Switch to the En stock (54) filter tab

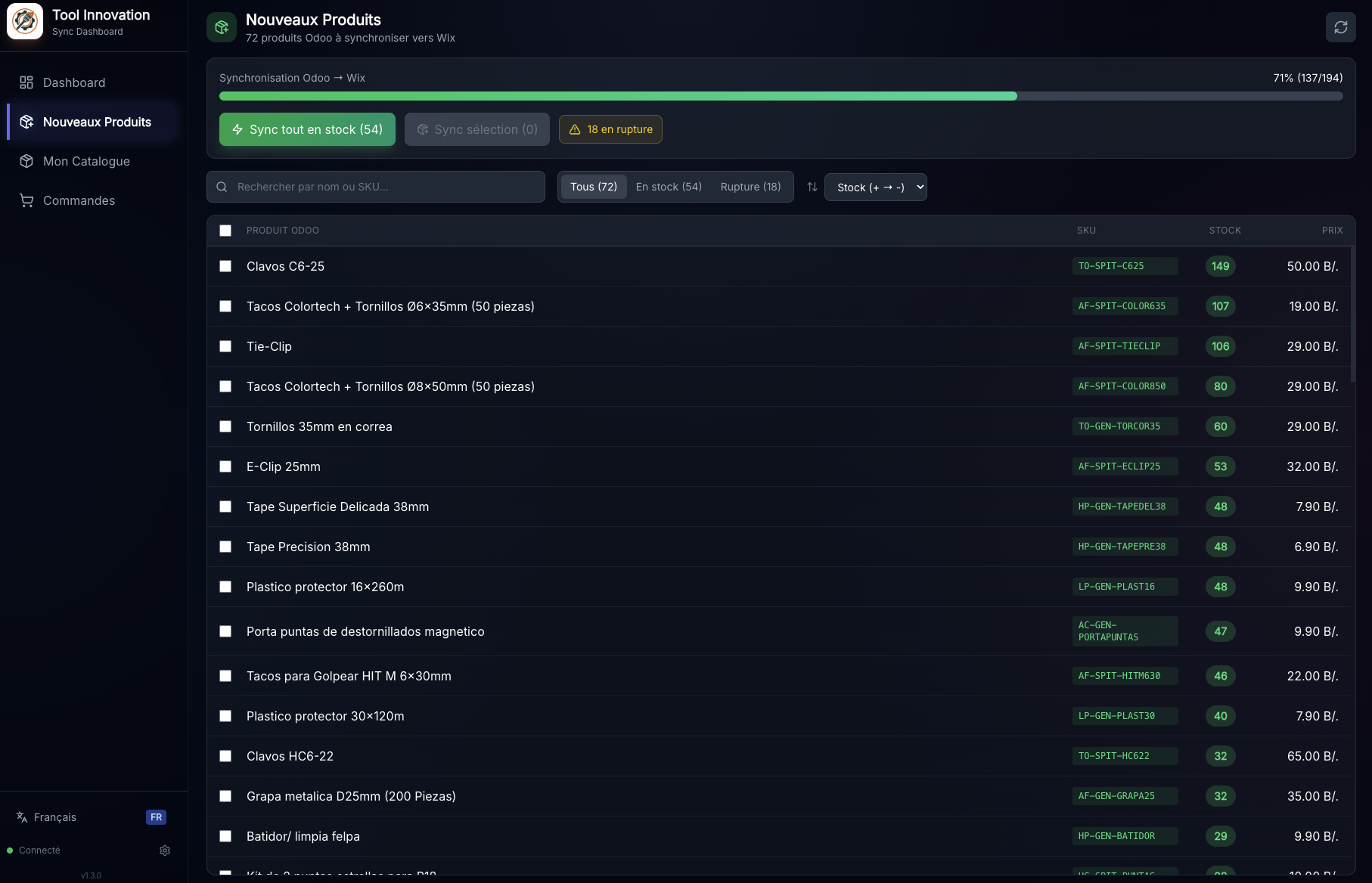[669, 187]
